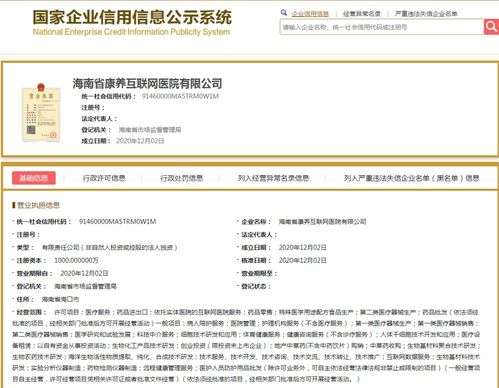
Task: Switch to the 基础信息 tab
Action: click(34, 178)
